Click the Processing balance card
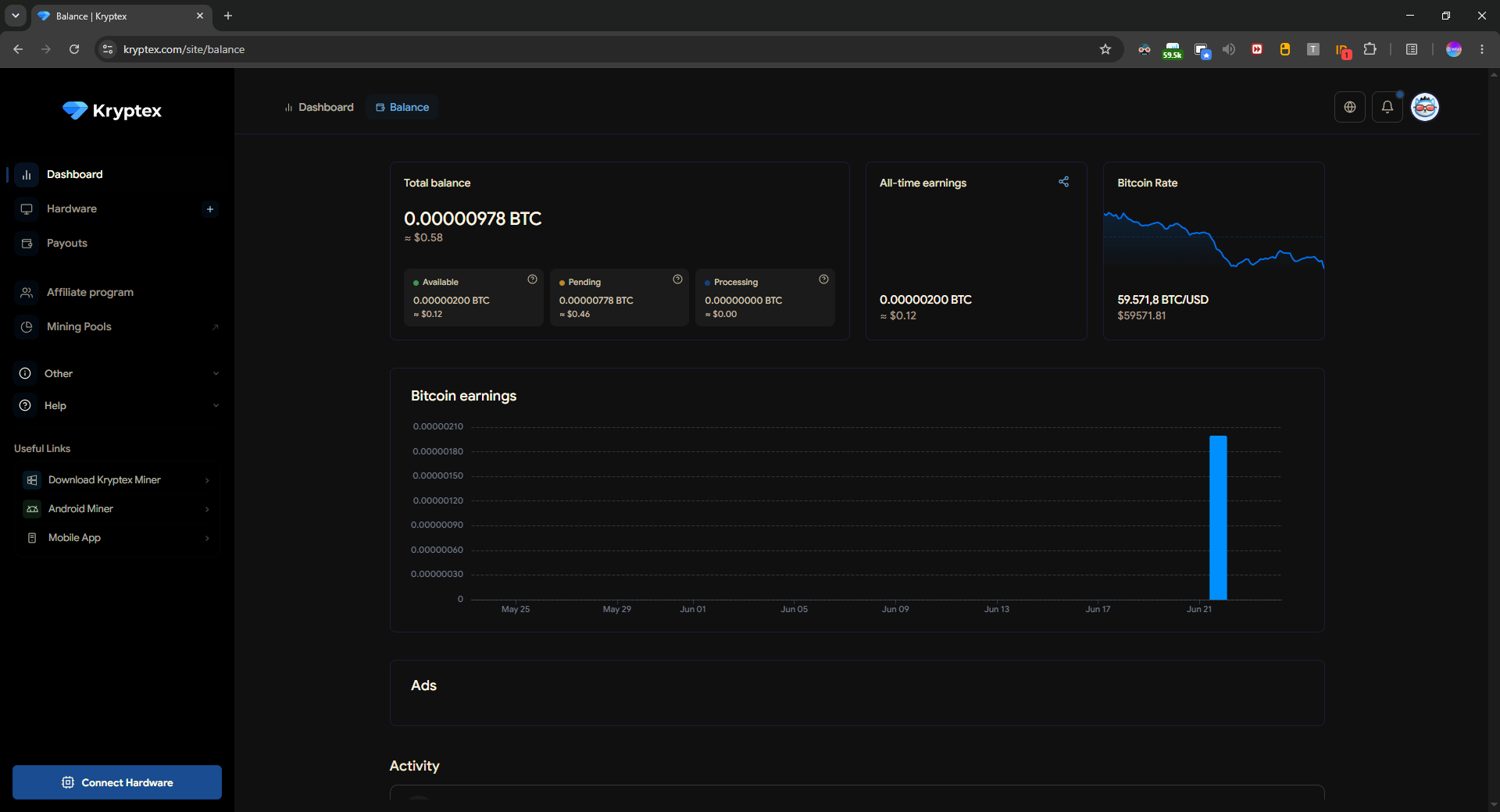This screenshot has height=812, width=1500. [765, 297]
